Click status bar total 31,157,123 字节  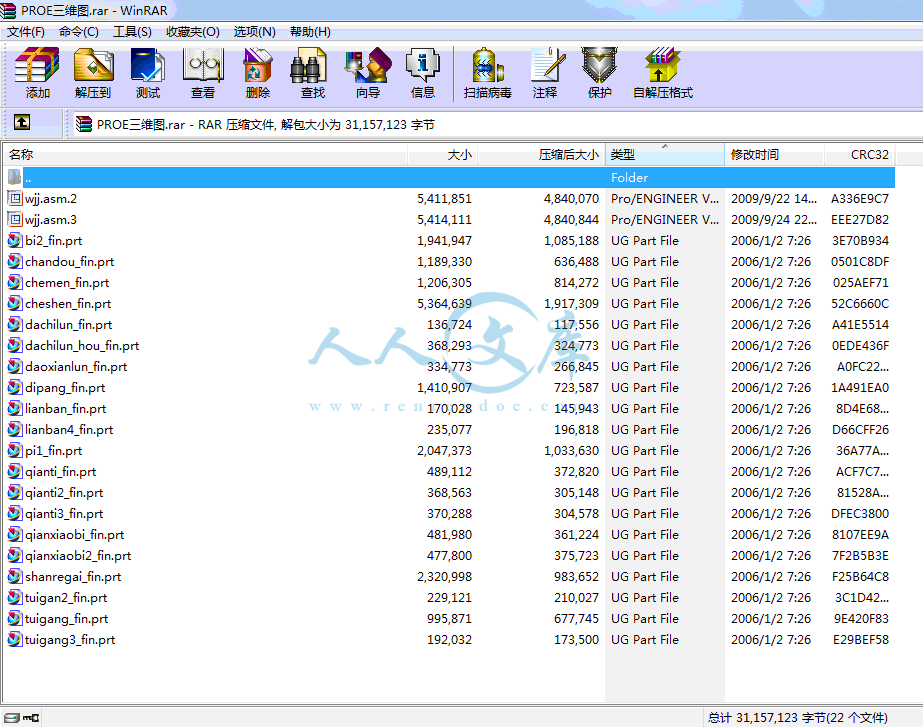(798, 718)
